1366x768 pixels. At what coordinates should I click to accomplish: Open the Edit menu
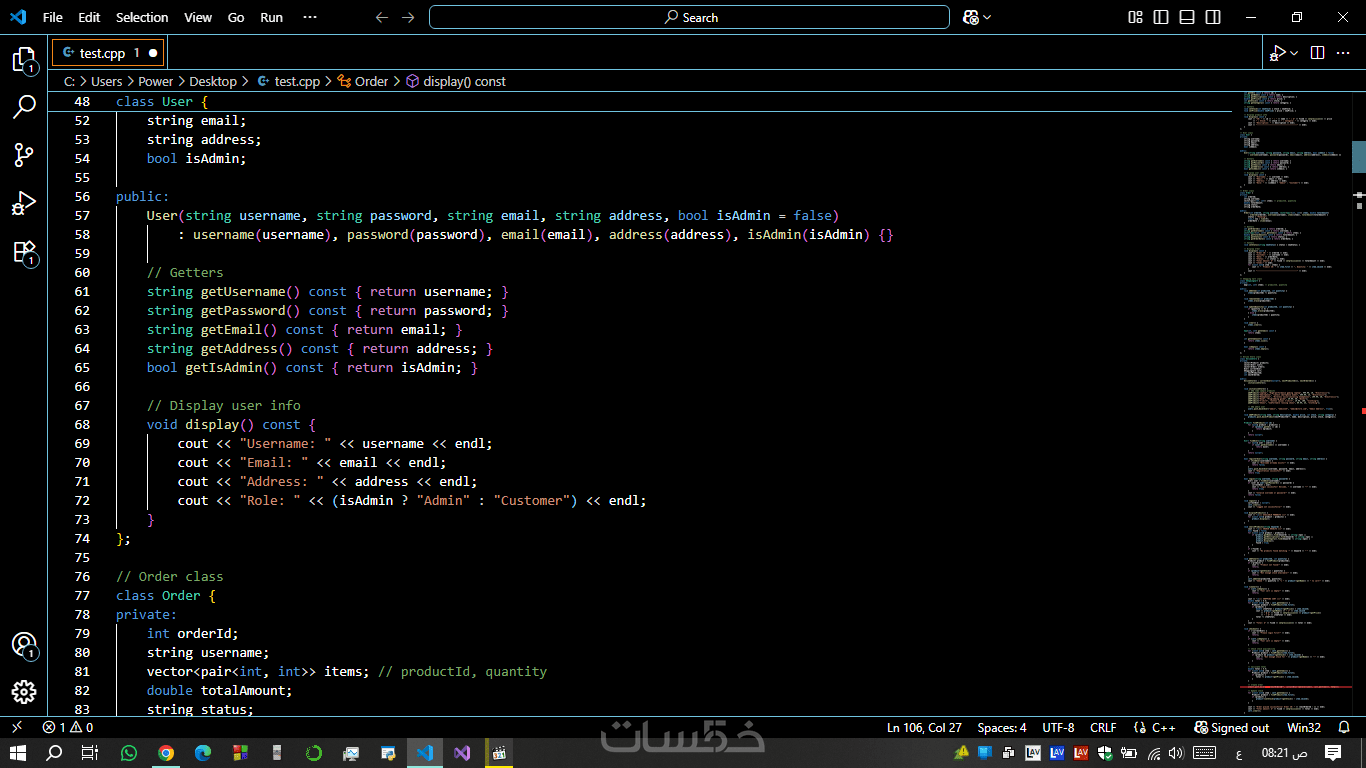click(89, 17)
